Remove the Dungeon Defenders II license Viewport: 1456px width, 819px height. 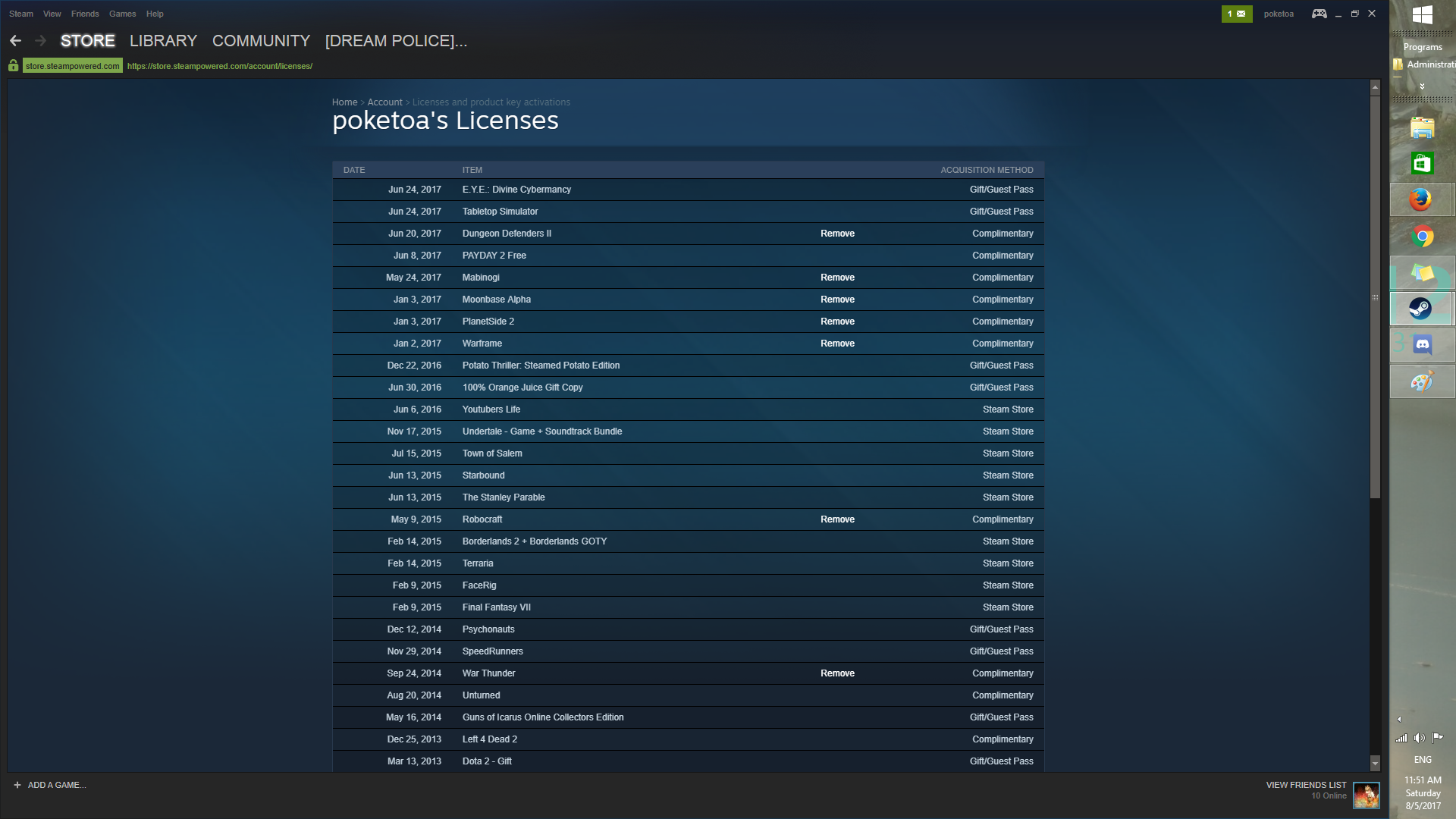[x=837, y=234]
